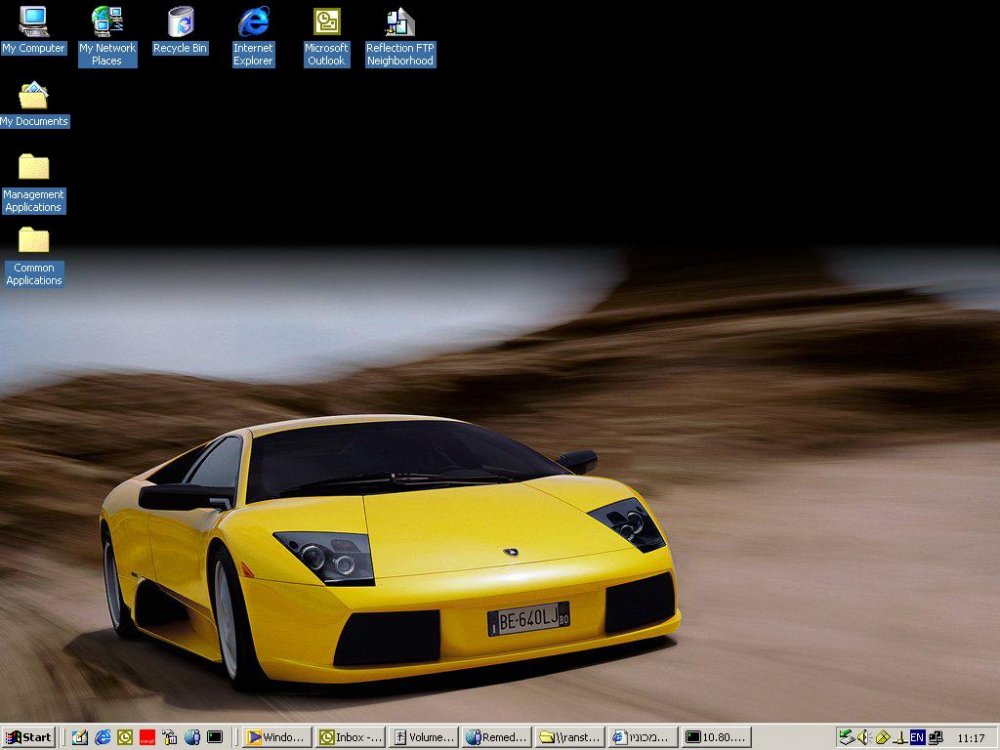The height and width of the screenshot is (750, 1000).
Task: Switch to Hebrew-titled browser taskbar window
Action: [643, 737]
